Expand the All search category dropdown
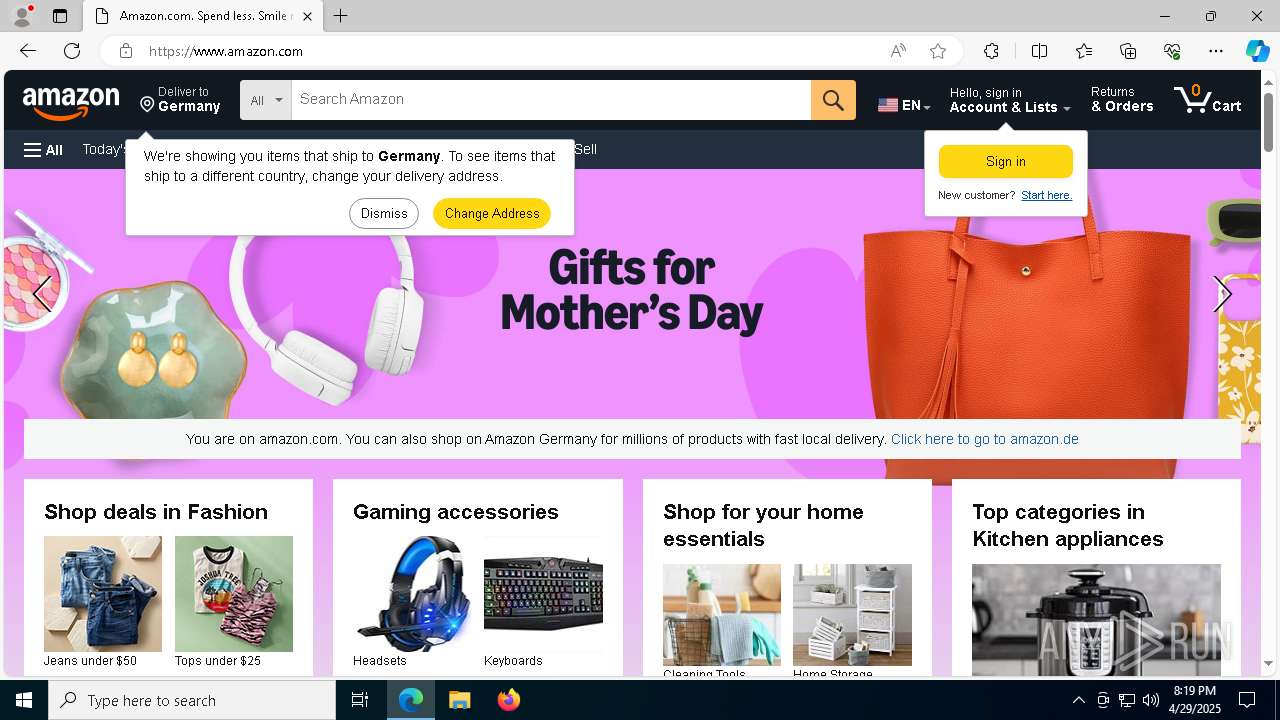Screen dimensions: 1280x720 pyautogui.click(x=266, y=100)
